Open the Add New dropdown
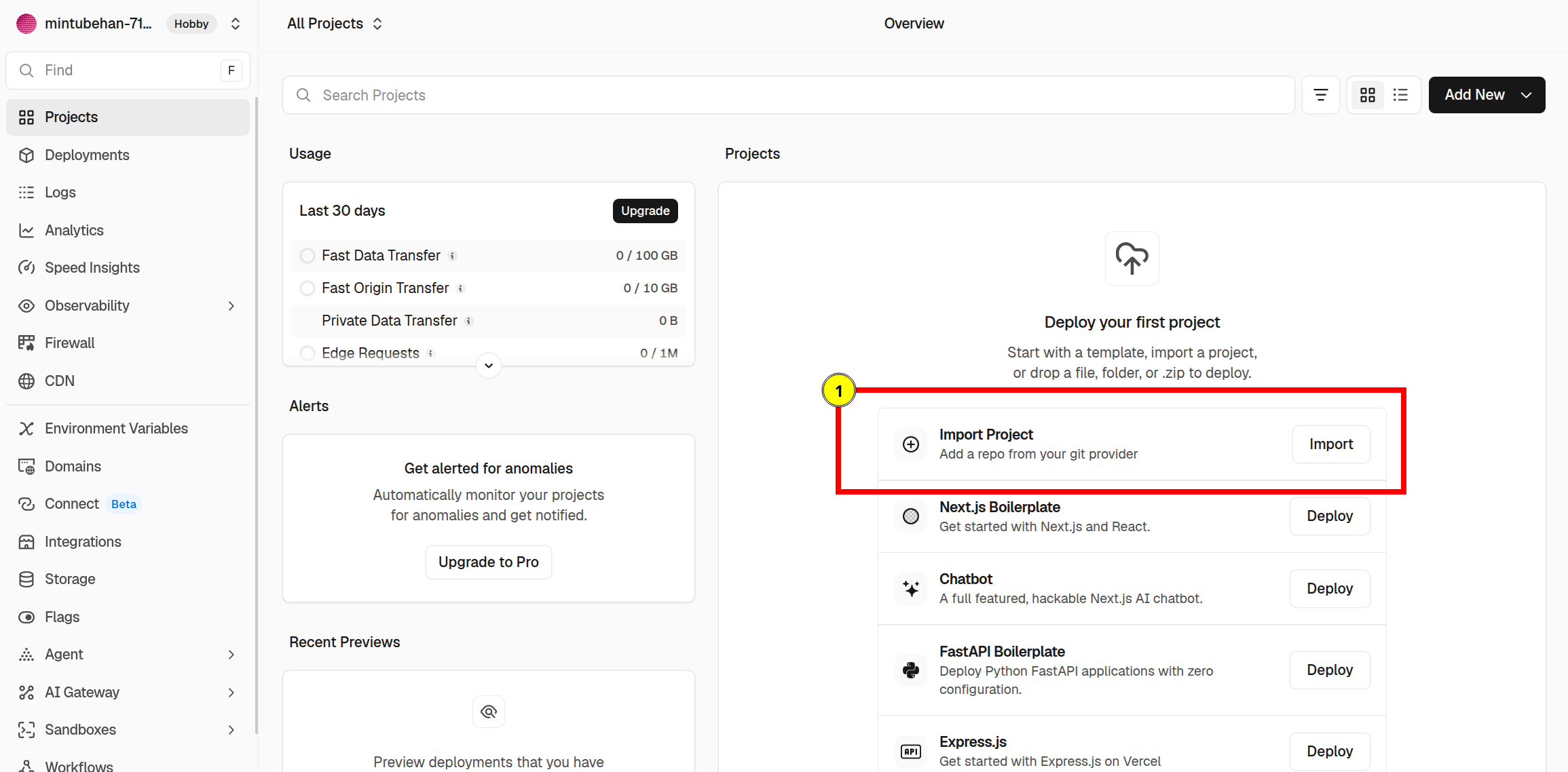Viewport: 1568px width, 772px height. click(1487, 95)
